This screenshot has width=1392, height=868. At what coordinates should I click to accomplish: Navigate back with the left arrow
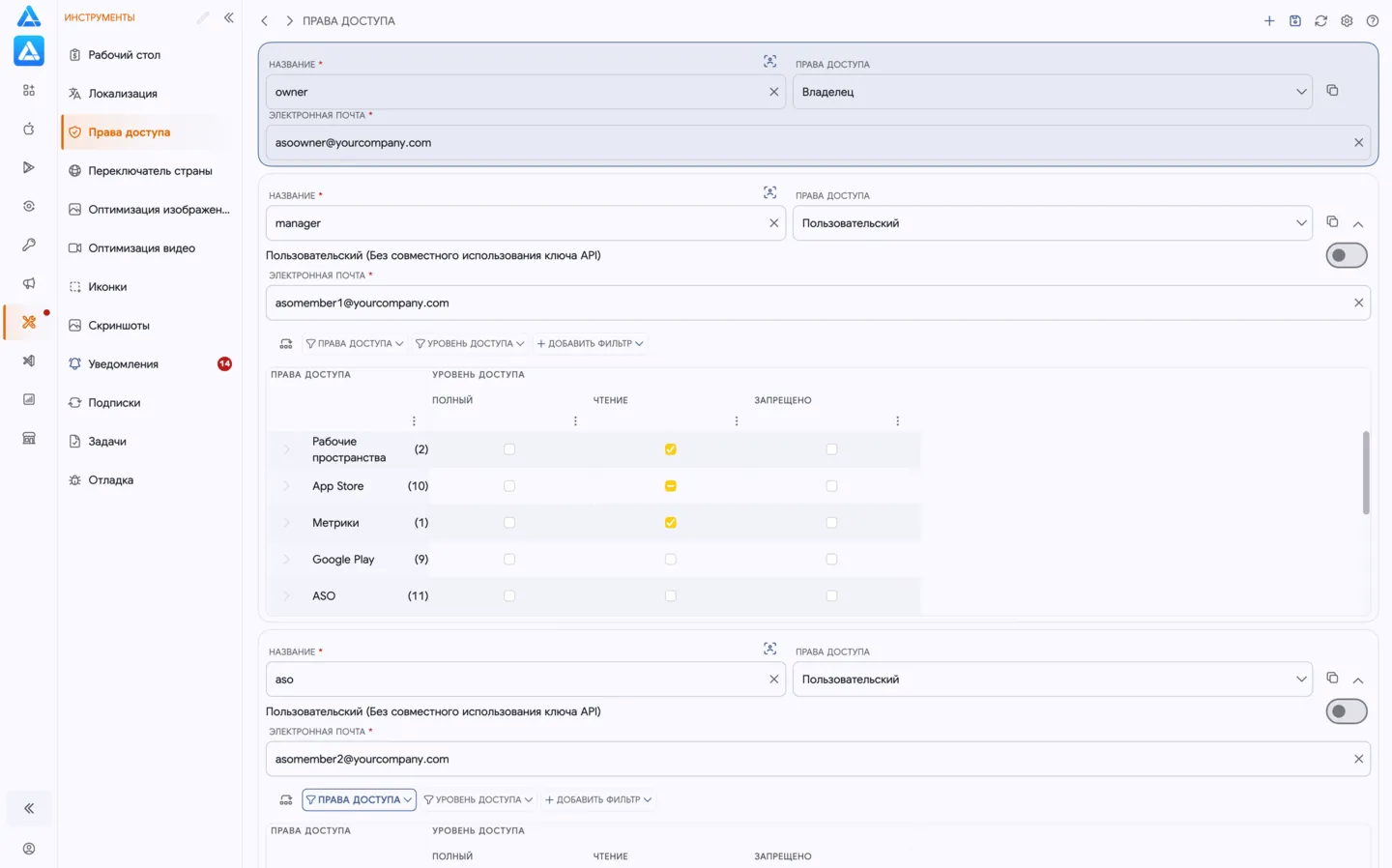(x=264, y=20)
